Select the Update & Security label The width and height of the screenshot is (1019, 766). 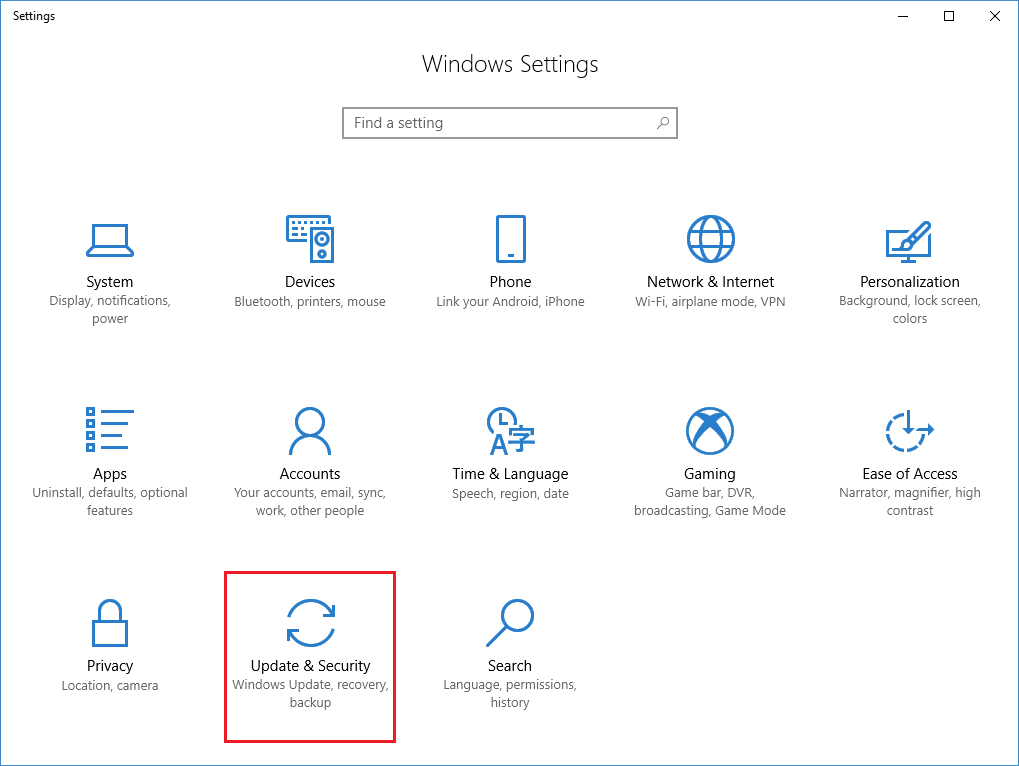tap(311, 666)
